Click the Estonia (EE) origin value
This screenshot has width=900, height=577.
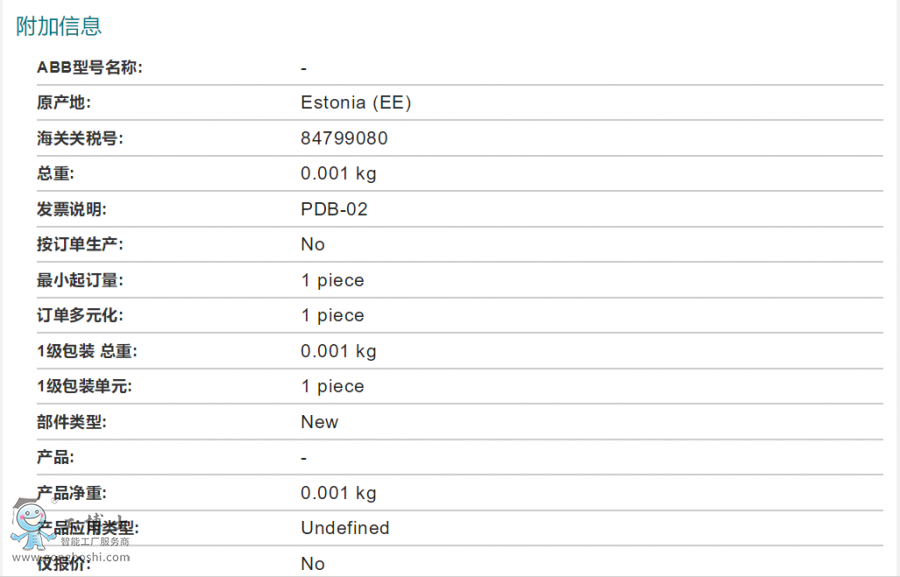point(356,102)
